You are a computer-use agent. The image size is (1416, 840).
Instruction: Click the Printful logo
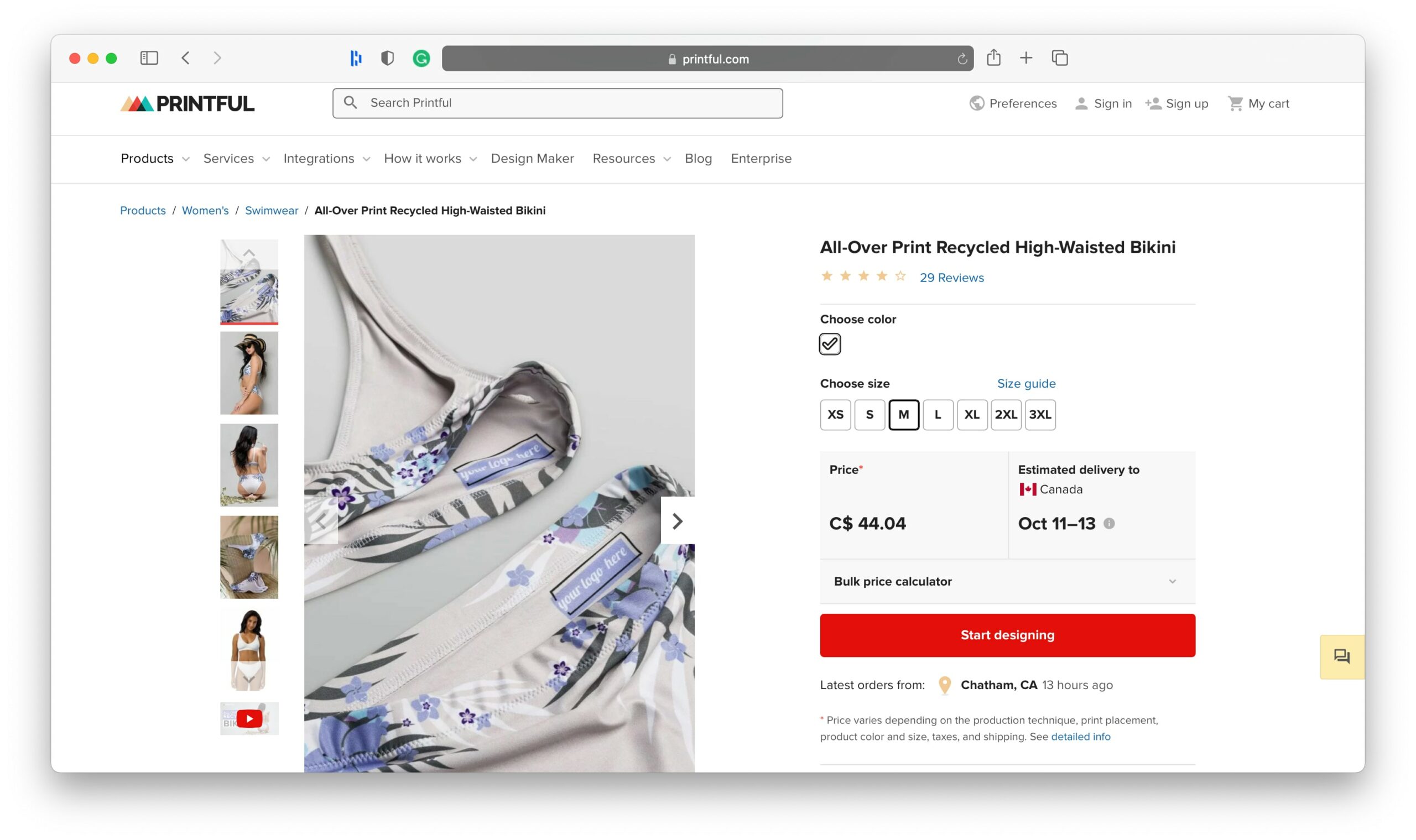click(188, 103)
